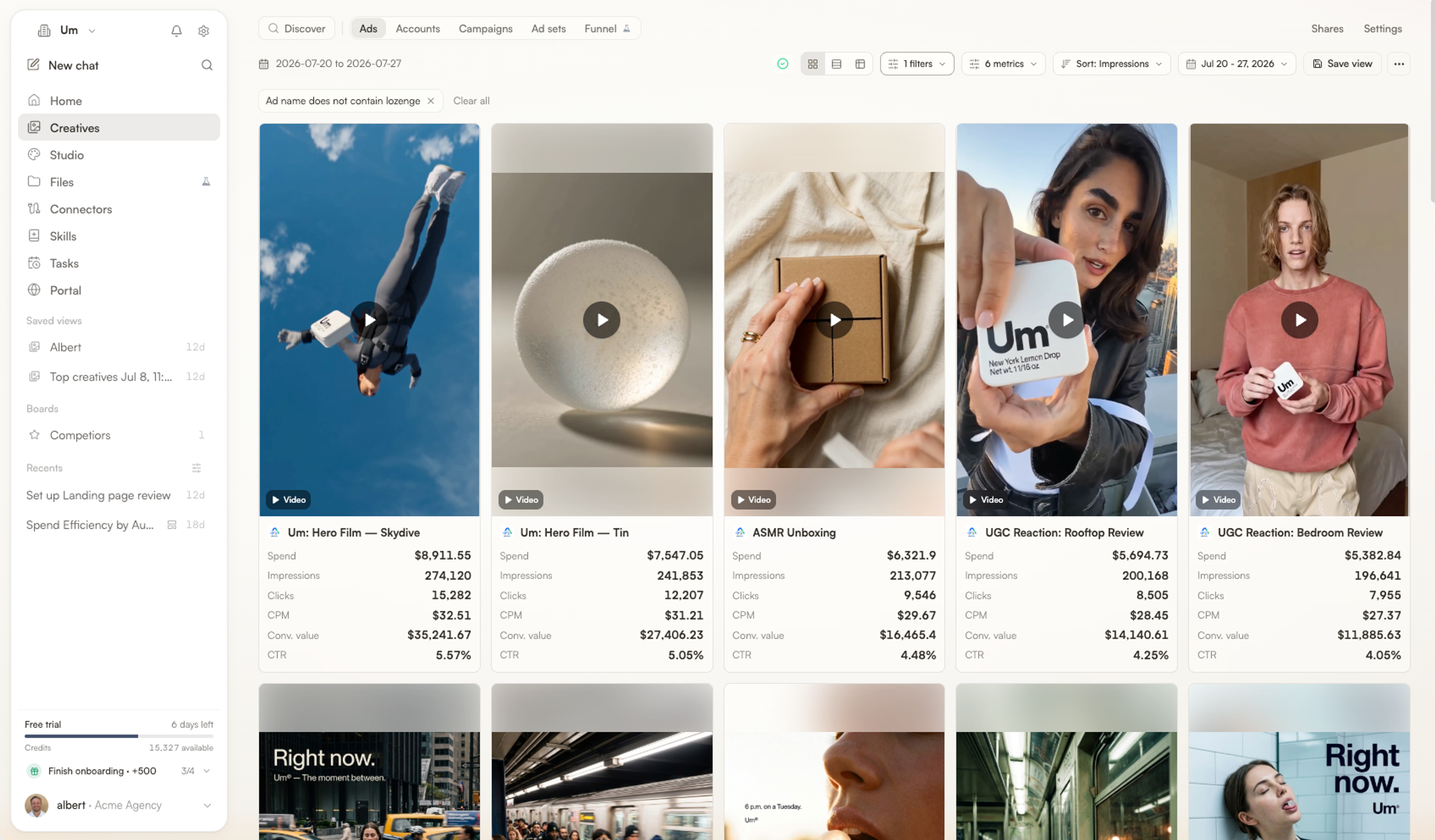Image resolution: width=1435 pixels, height=840 pixels.
Task: Click the New chat compose icon
Action: 34,64
